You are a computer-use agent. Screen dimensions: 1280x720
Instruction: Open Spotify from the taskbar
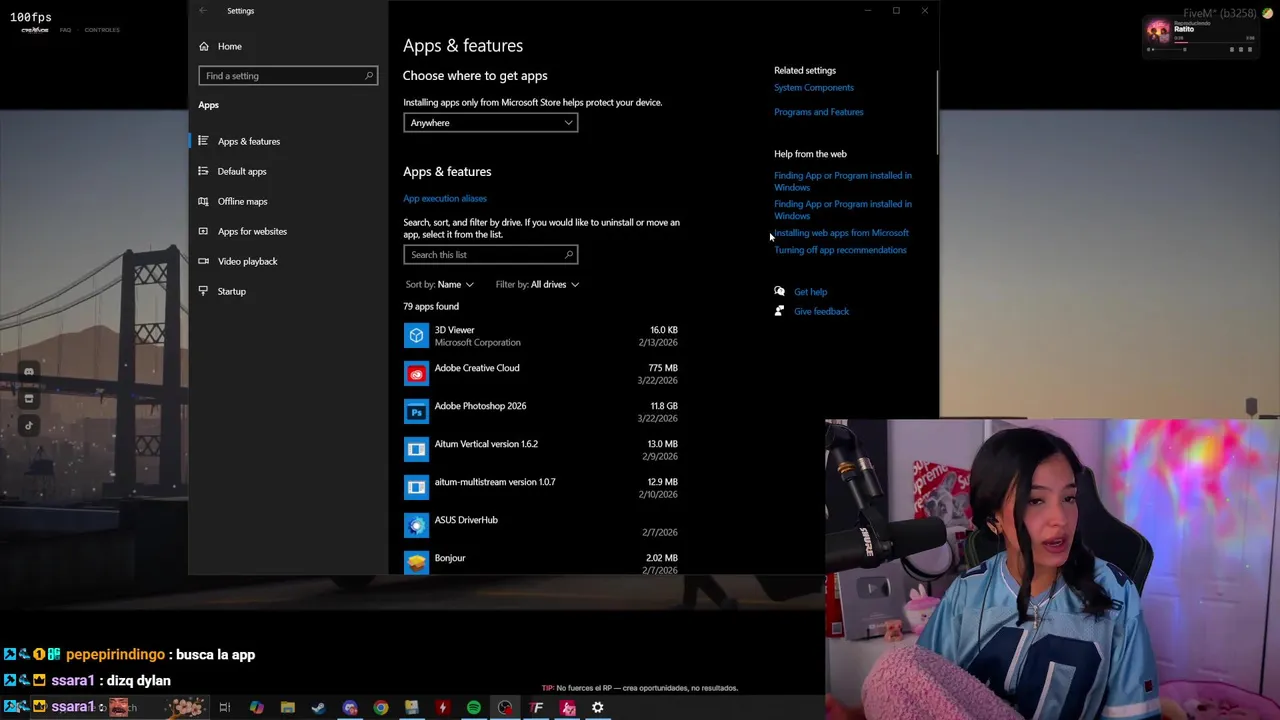pos(474,708)
